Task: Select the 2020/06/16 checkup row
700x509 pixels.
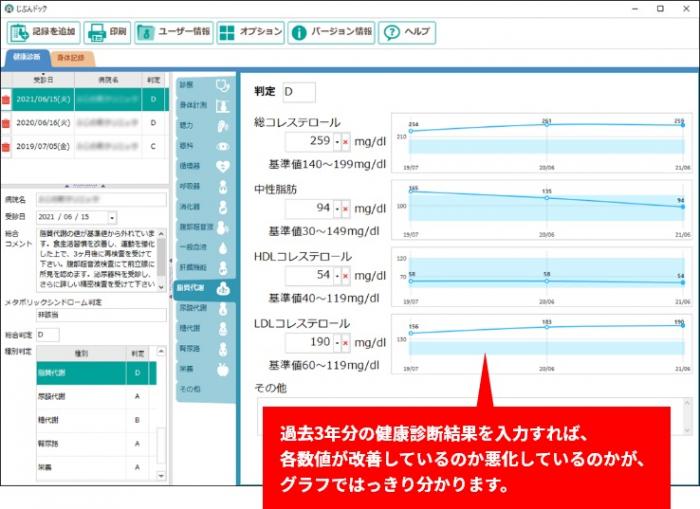Action: [80, 122]
